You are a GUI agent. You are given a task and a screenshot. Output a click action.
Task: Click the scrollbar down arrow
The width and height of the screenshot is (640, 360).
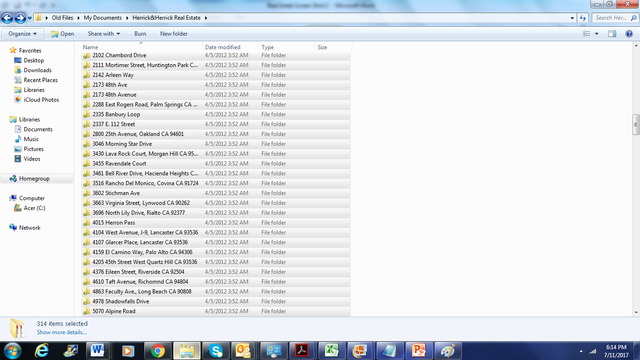(x=636, y=312)
